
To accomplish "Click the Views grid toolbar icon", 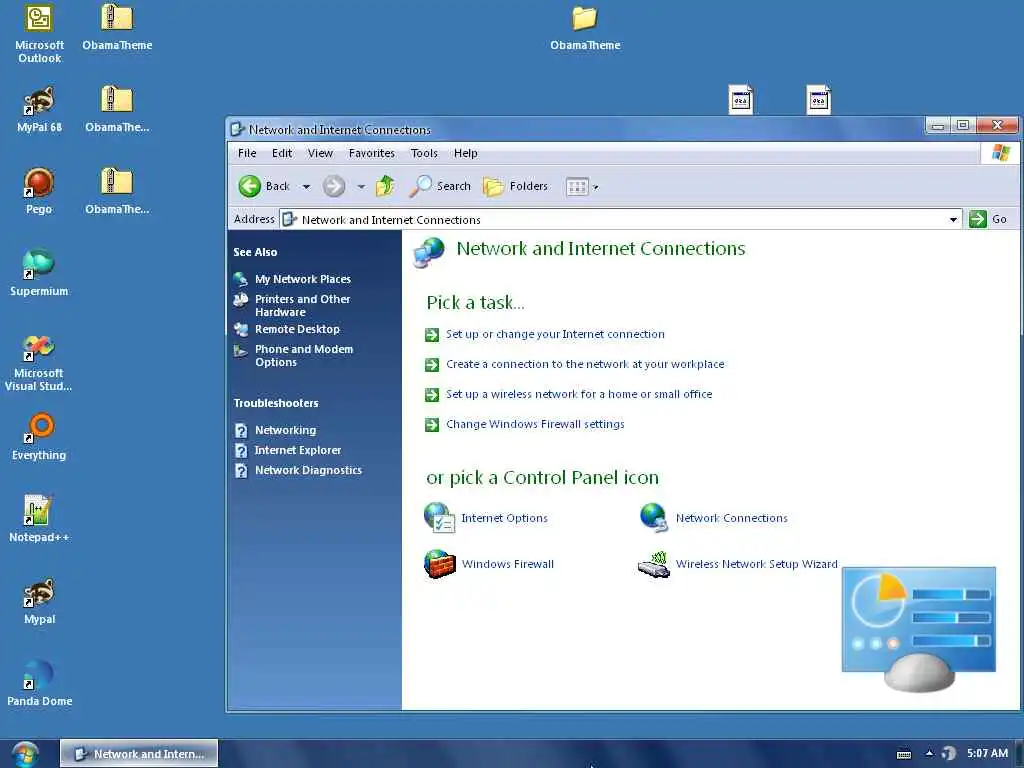I will [577, 187].
